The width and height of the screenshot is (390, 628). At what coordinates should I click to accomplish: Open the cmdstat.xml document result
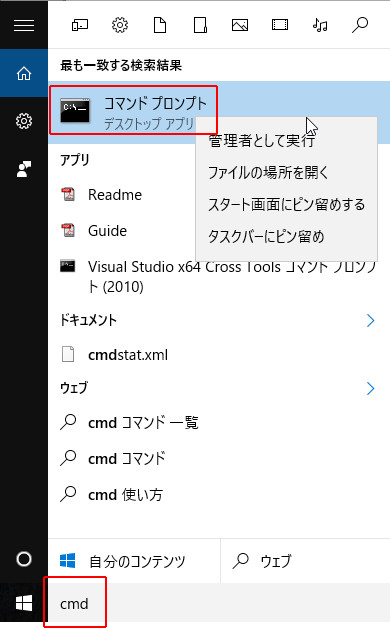[219, 354]
